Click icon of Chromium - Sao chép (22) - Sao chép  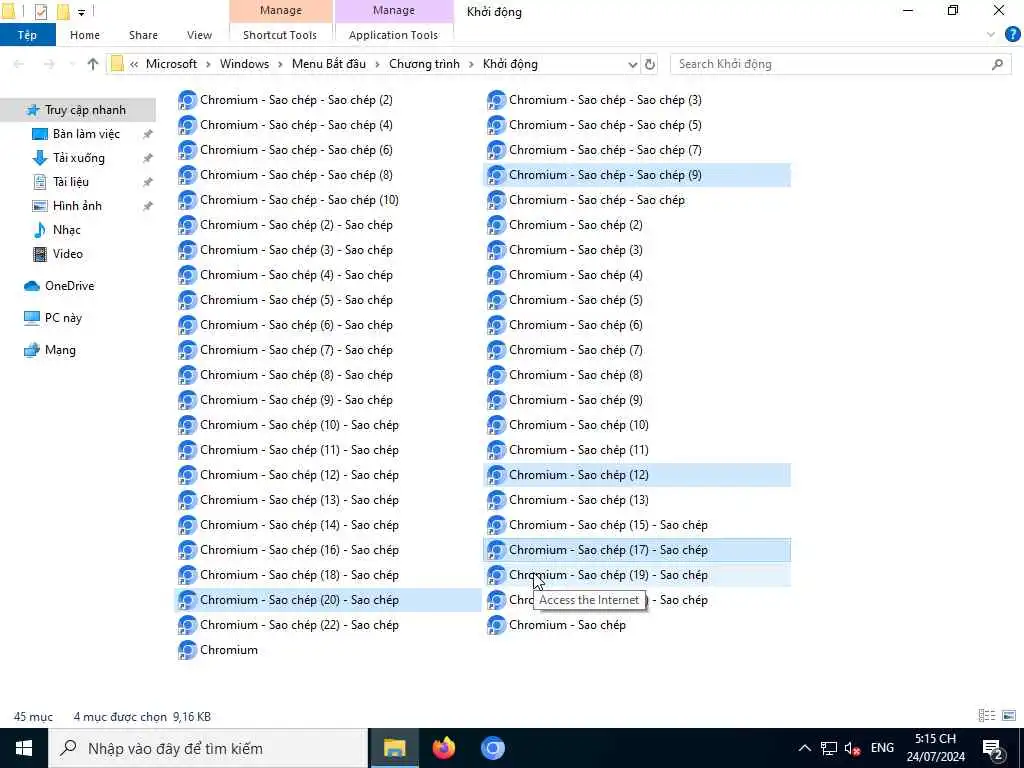pos(187,625)
